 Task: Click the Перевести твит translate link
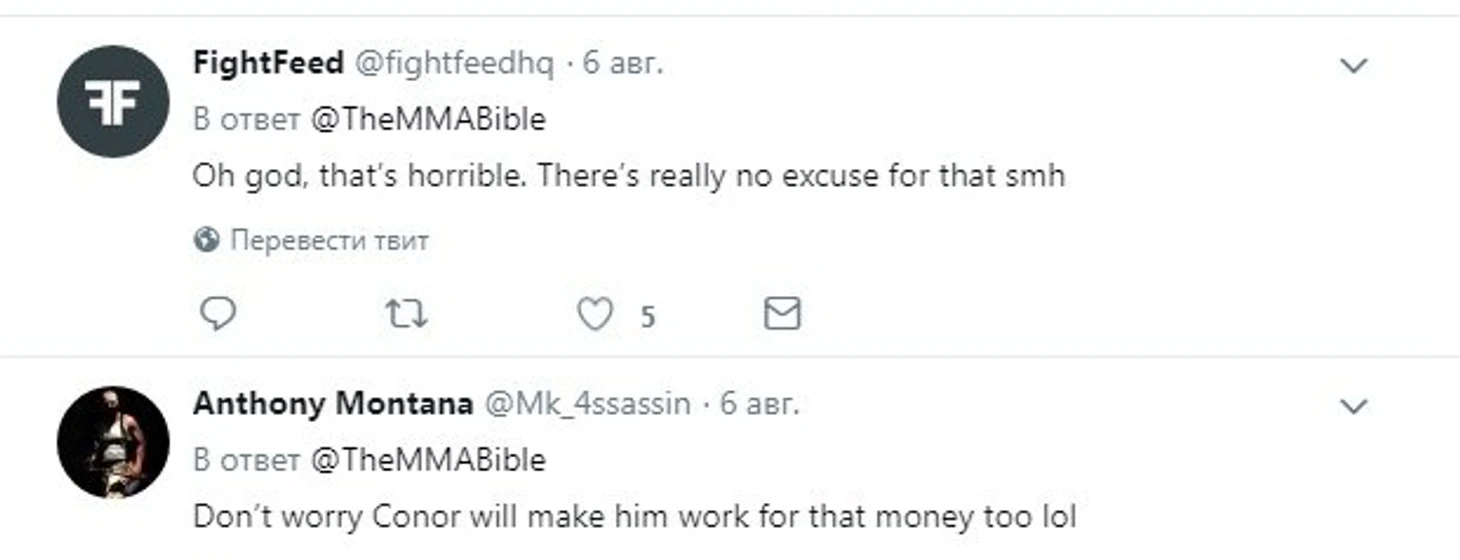tap(329, 240)
